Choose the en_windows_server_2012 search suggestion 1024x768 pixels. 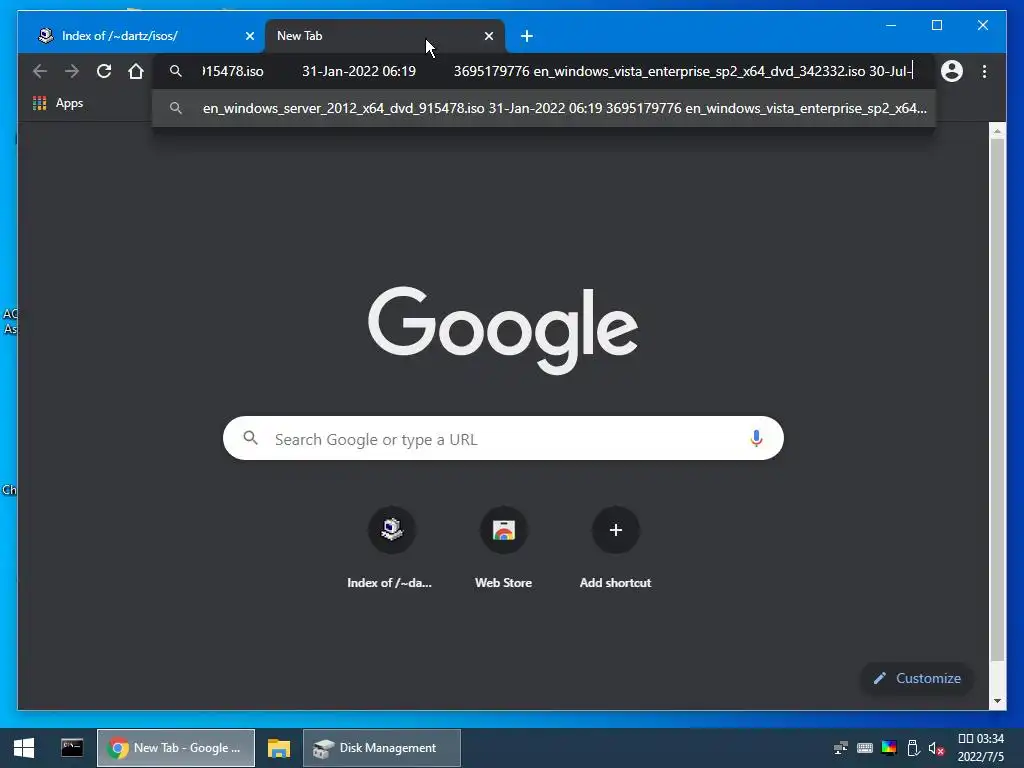click(x=544, y=108)
